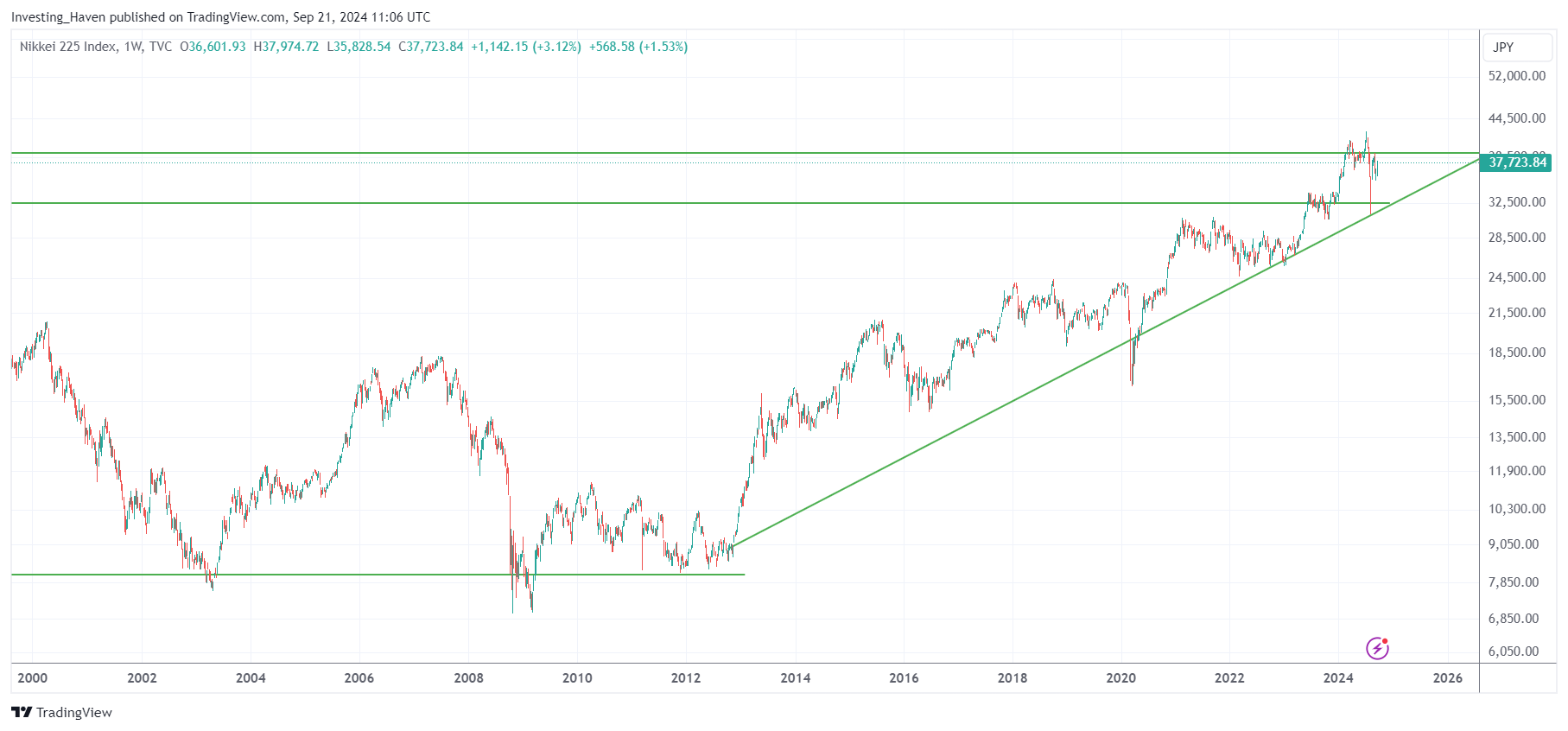This screenshot has height=731, width=1568.
Task: Click the Nikkei 225 Index symbol title
Action: [67, 47]
